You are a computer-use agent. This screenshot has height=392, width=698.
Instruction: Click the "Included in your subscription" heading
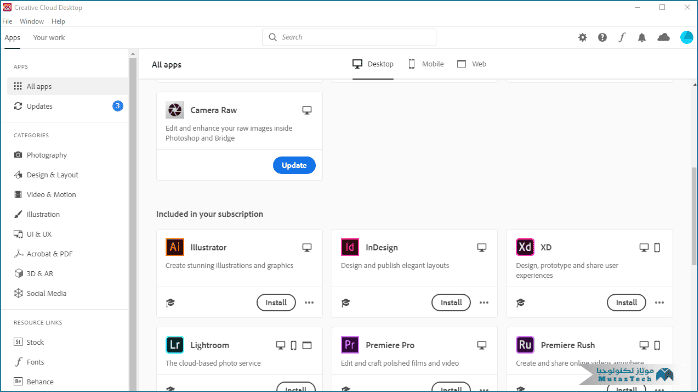(210, 214)
